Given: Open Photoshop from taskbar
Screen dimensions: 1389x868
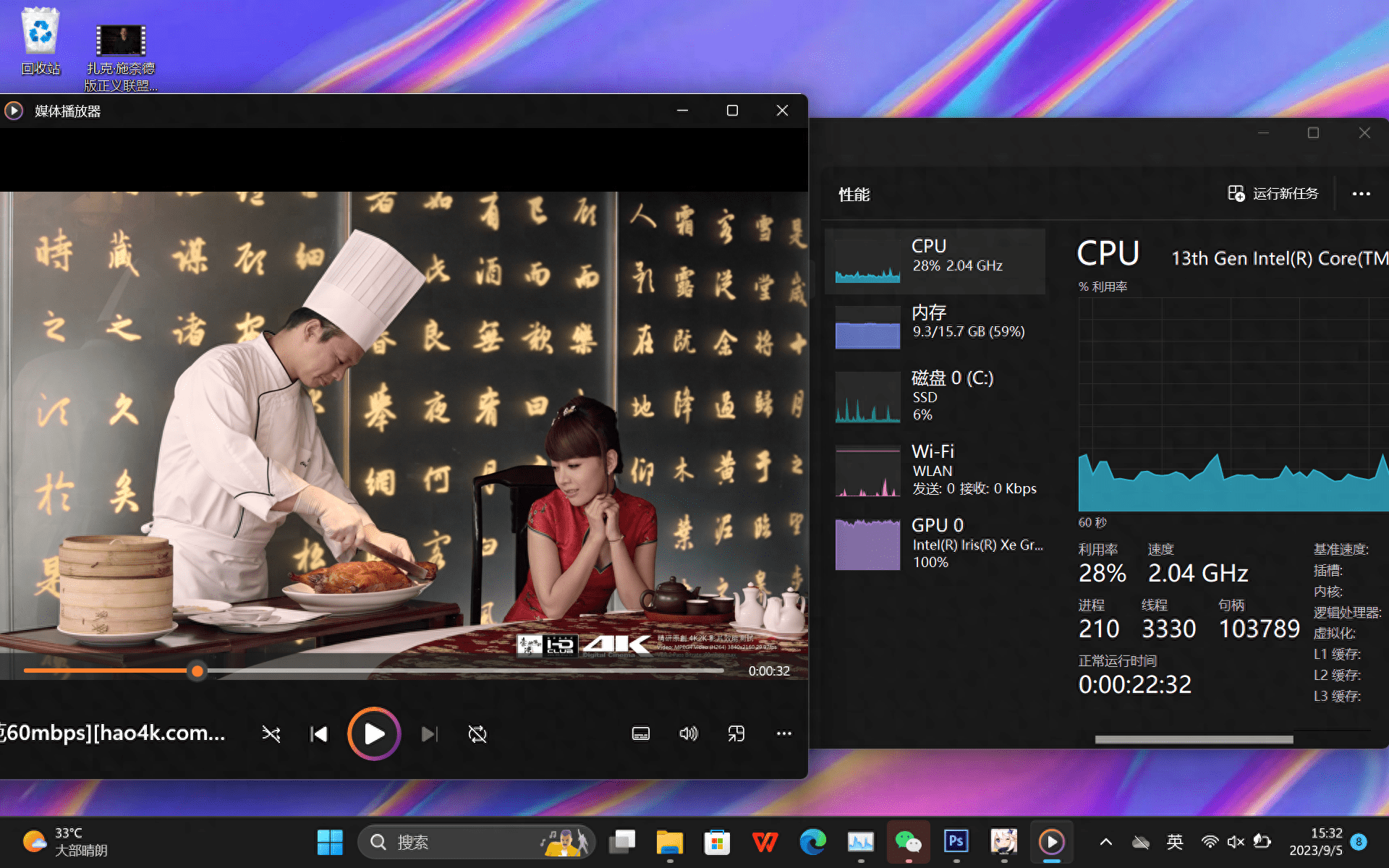Looking at the screenshot, I should (956, 842).
